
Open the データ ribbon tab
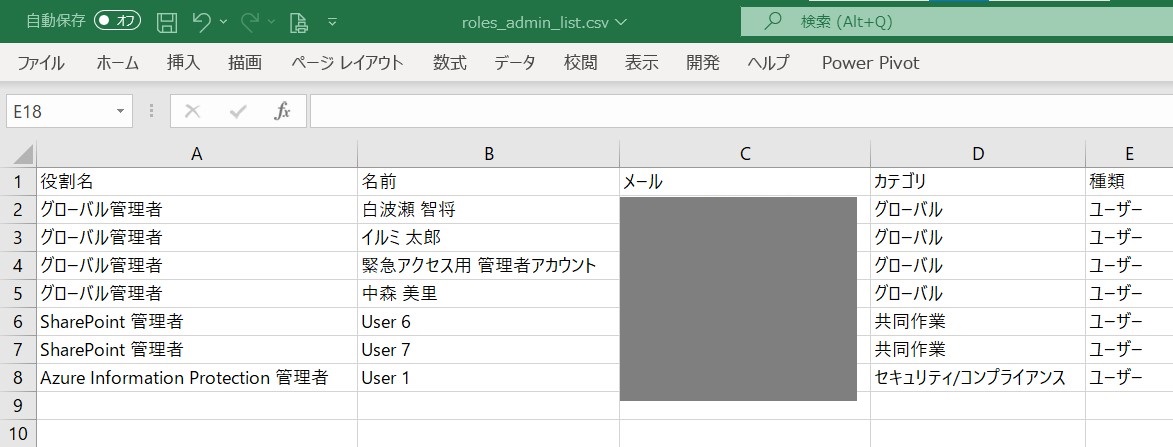pos(515,63)
